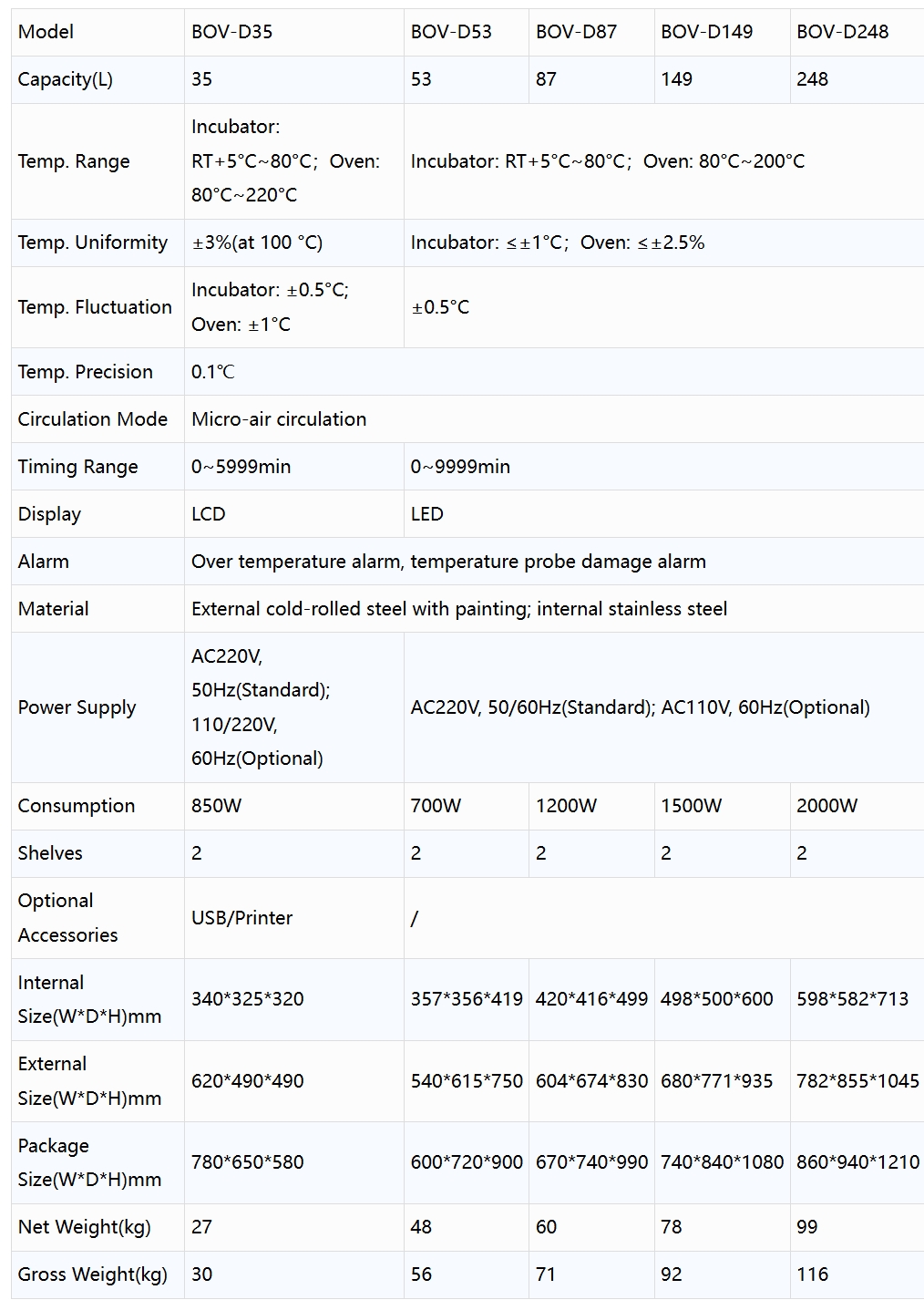Screen dimensions: 924x1300
Task: Click the Display row label
Action: (x=49, y=514)
